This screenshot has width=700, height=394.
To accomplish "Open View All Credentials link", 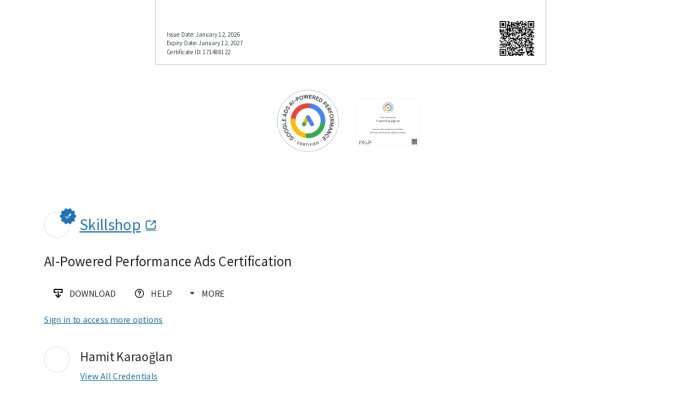I will 119,376.
